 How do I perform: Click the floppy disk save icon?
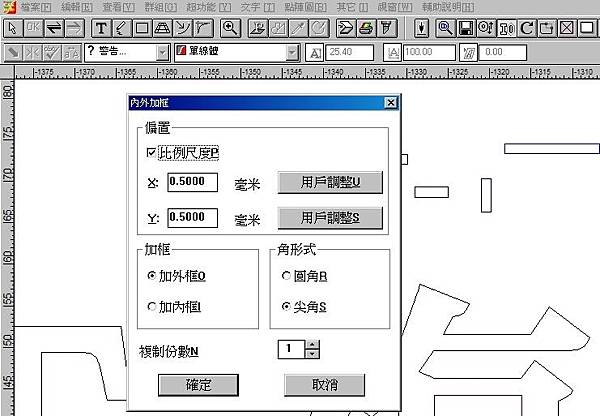[x=466, y=28]
